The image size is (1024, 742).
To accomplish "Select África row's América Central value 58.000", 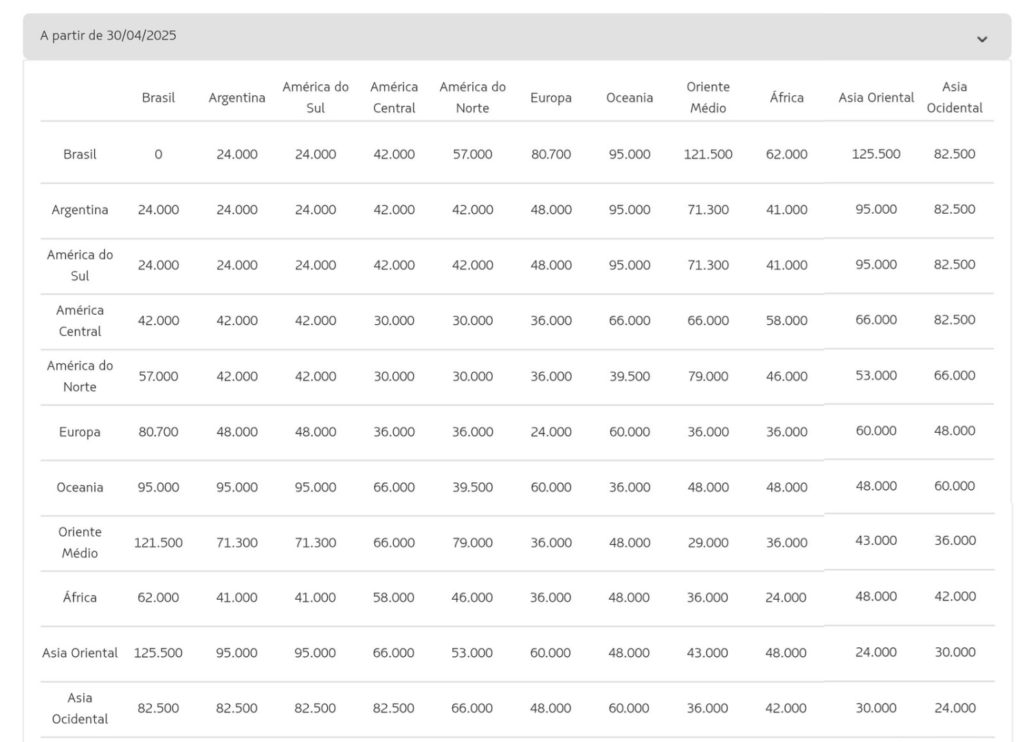I will click(394, 597).
